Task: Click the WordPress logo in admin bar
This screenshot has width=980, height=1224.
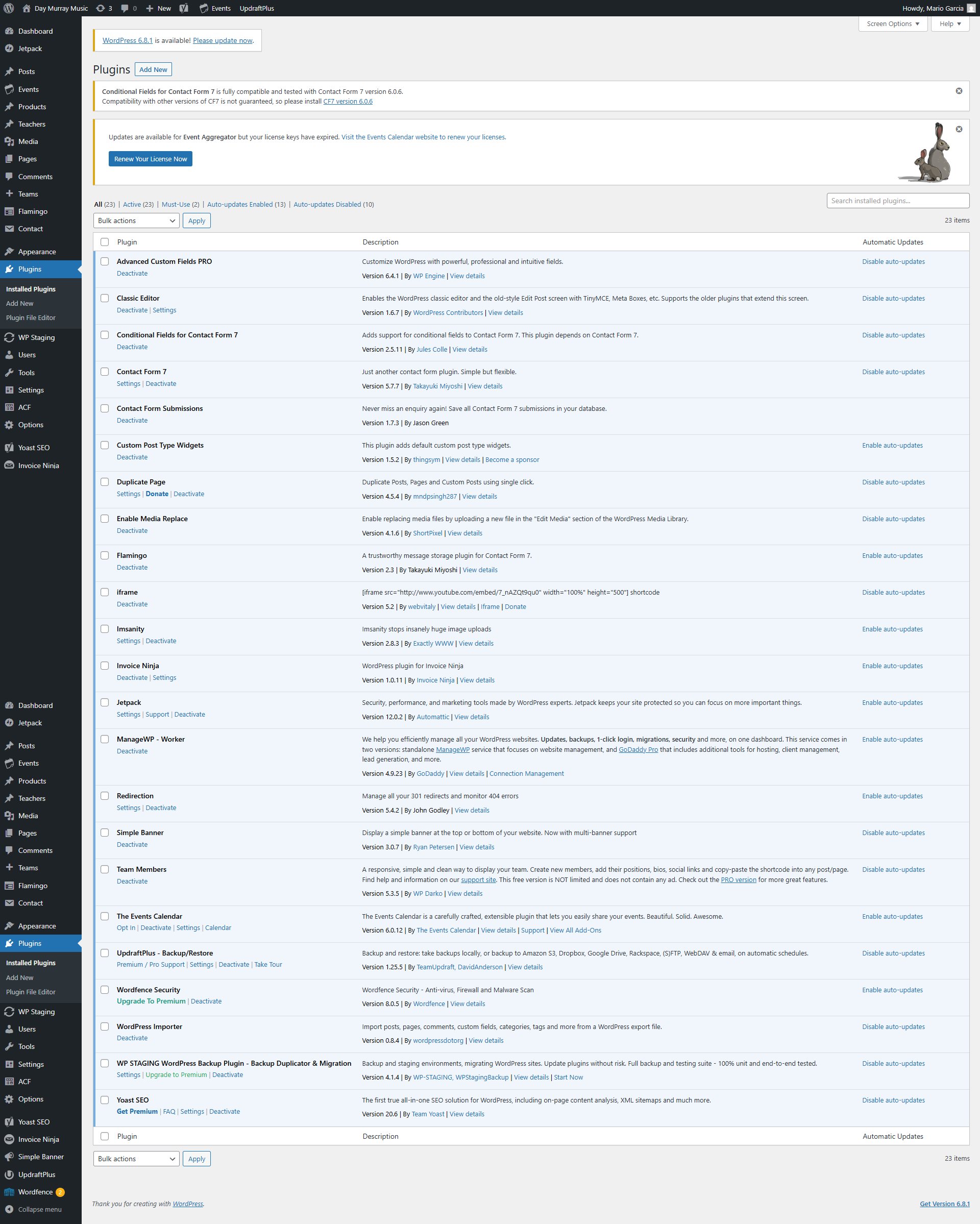Action: coord(9,8)
